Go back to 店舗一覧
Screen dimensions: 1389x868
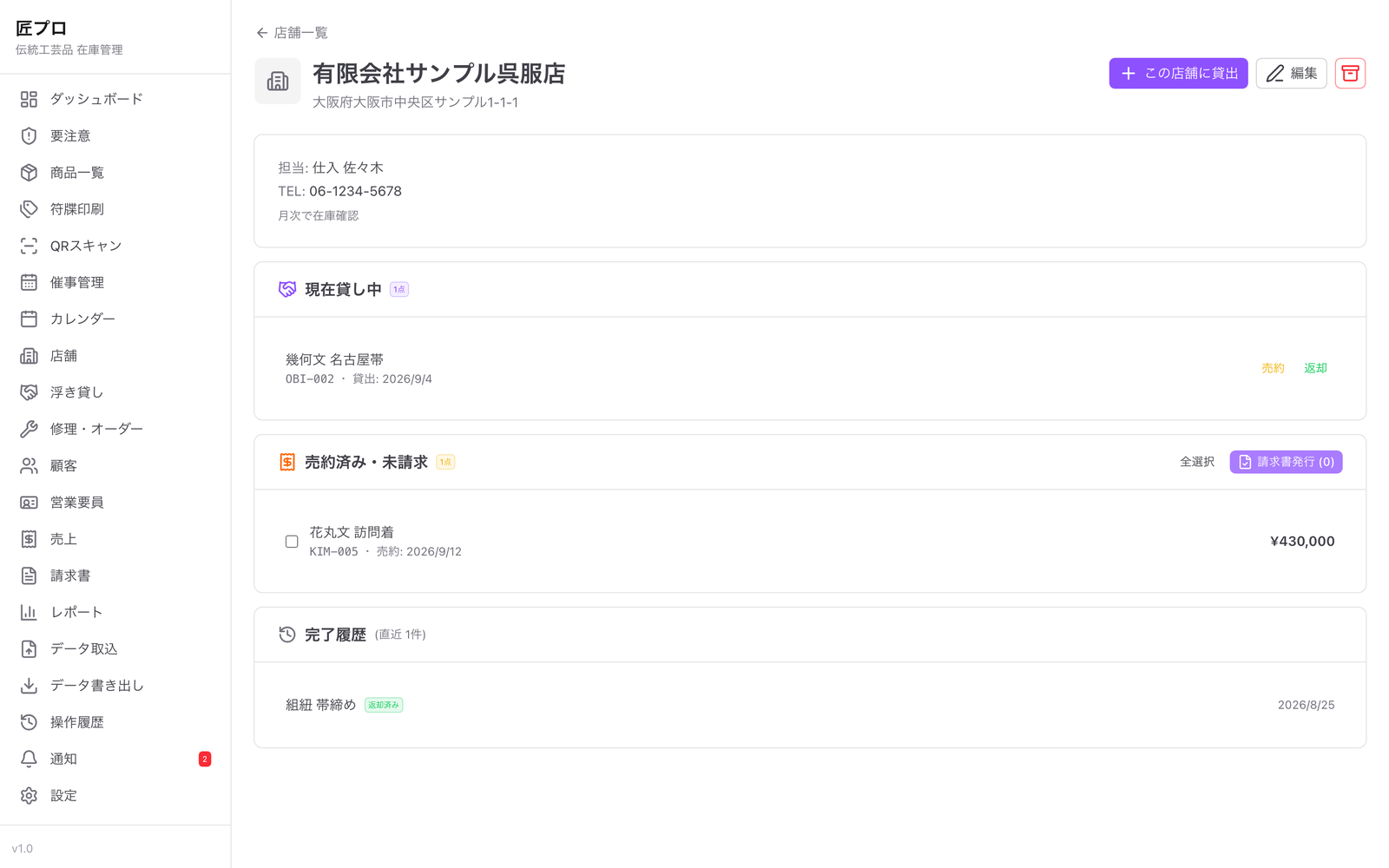pyautogui.click(x=292, y=33)
